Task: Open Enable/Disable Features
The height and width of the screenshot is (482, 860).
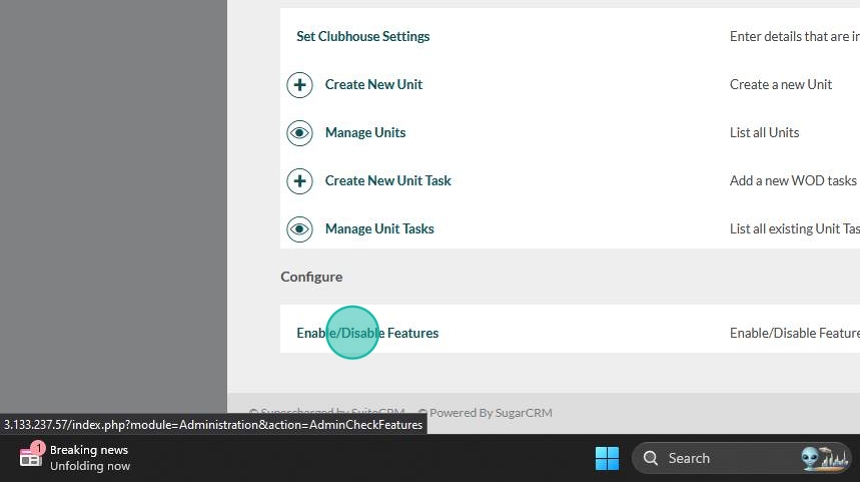Action: 367,333
